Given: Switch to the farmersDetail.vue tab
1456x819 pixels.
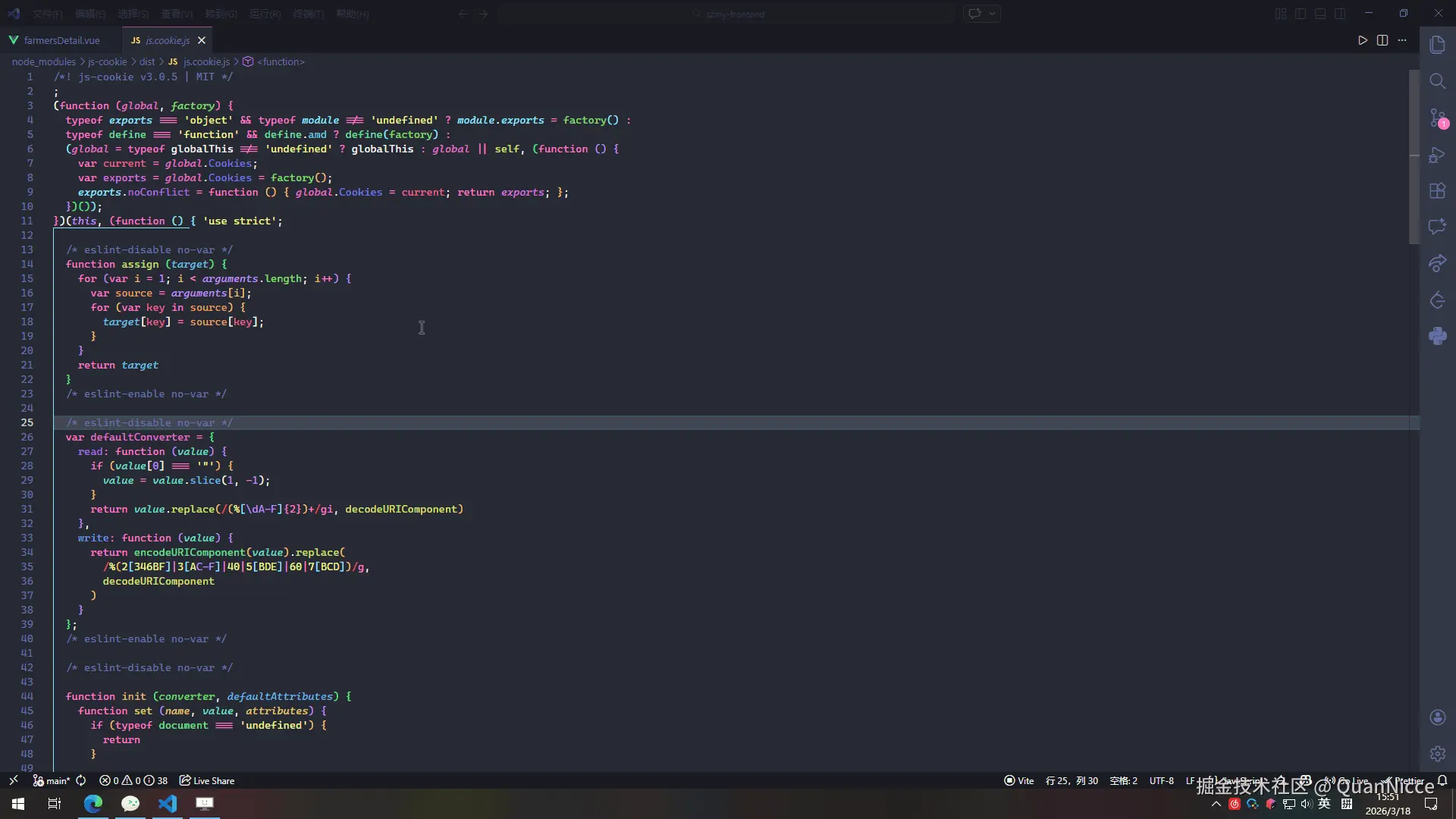Looking at the screenshot, I should (61, 40).
